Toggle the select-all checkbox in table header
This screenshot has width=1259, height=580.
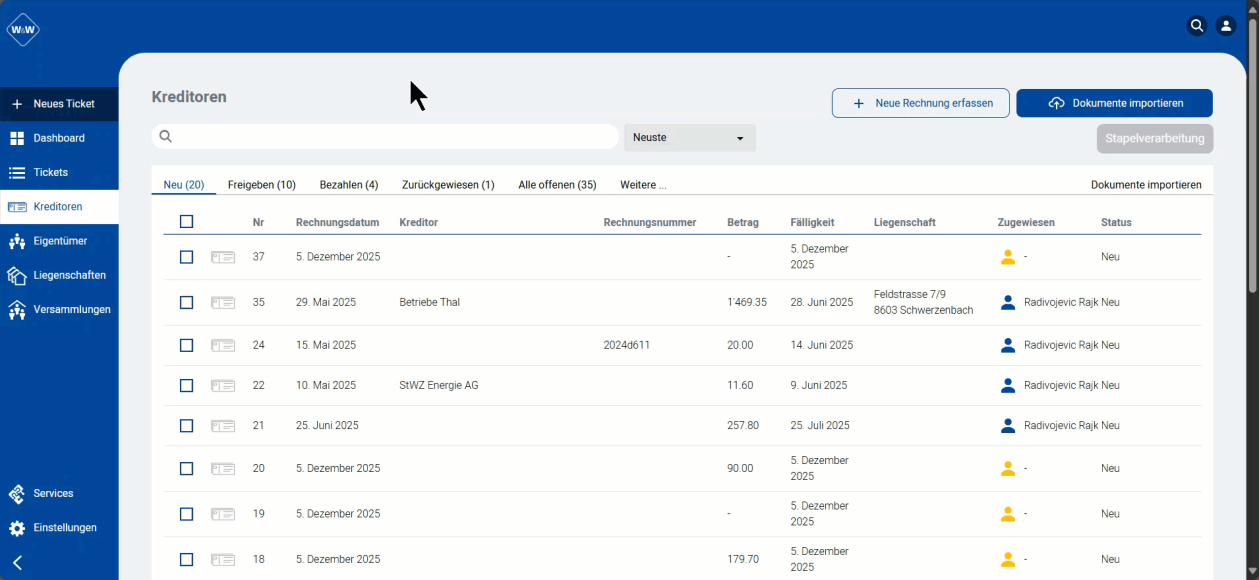[186, 222]
